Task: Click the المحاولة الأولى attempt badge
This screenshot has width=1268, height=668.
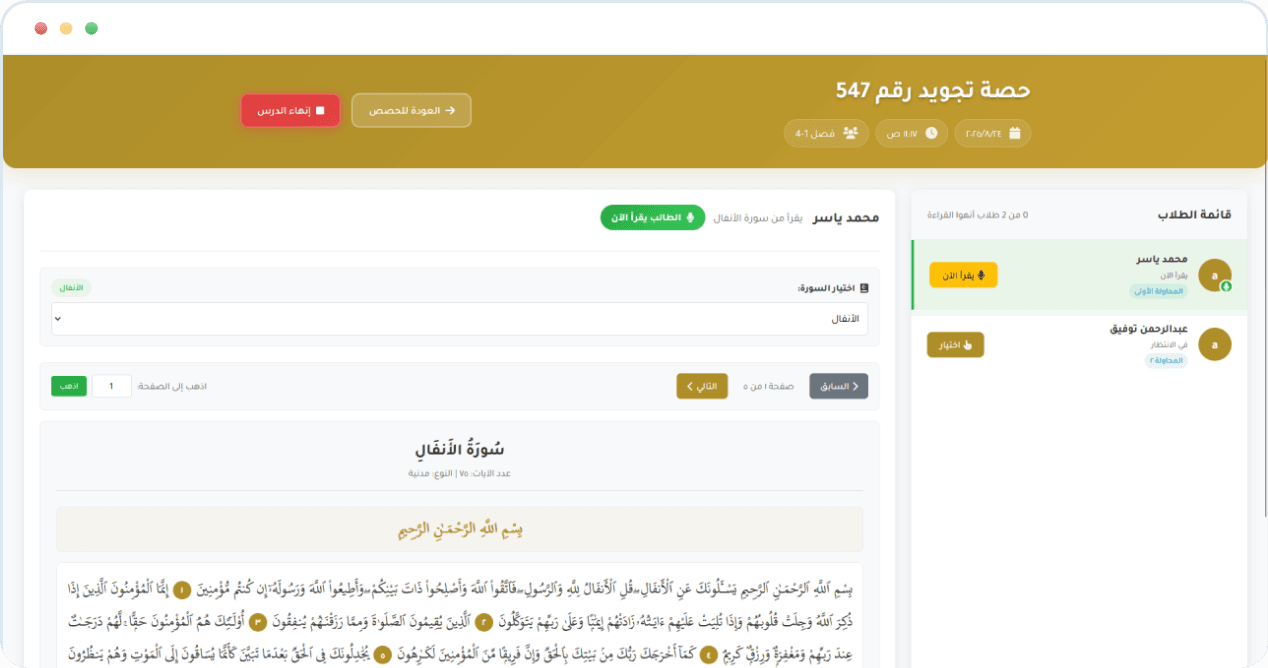Action: [1158, 291]
